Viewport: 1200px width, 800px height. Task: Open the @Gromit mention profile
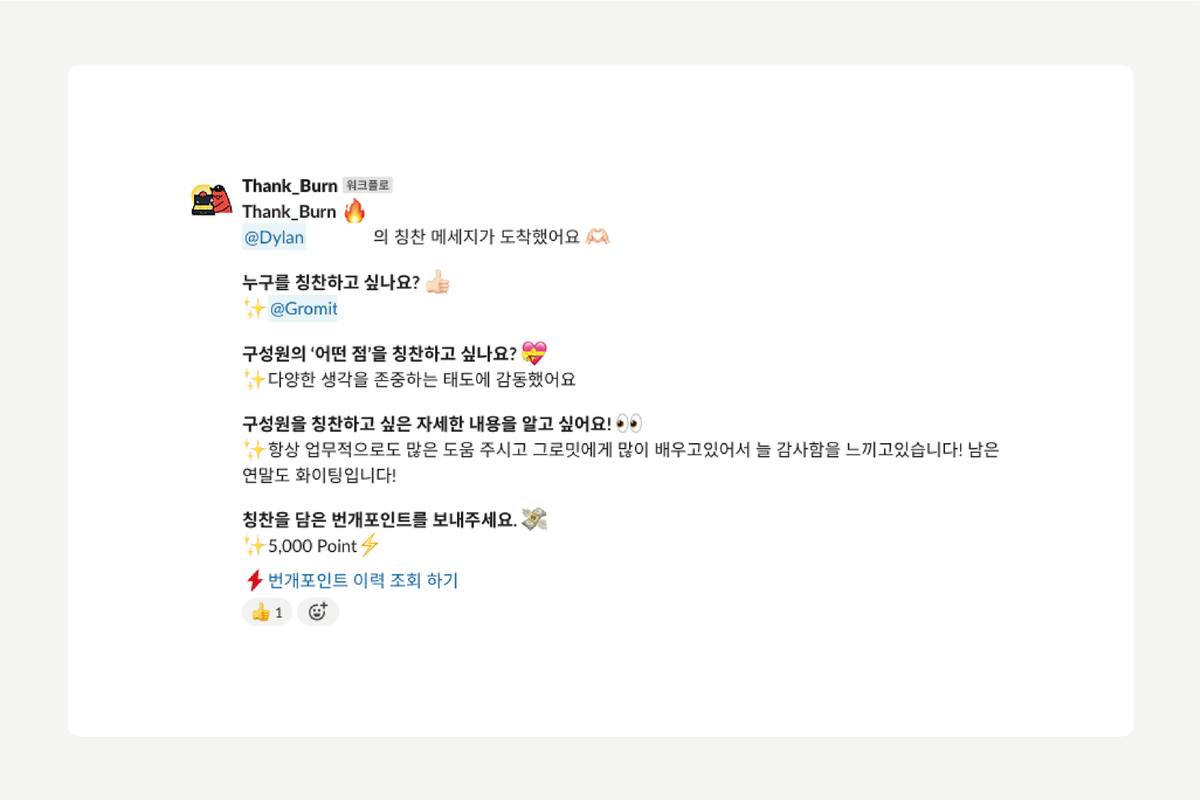(304, 309)
